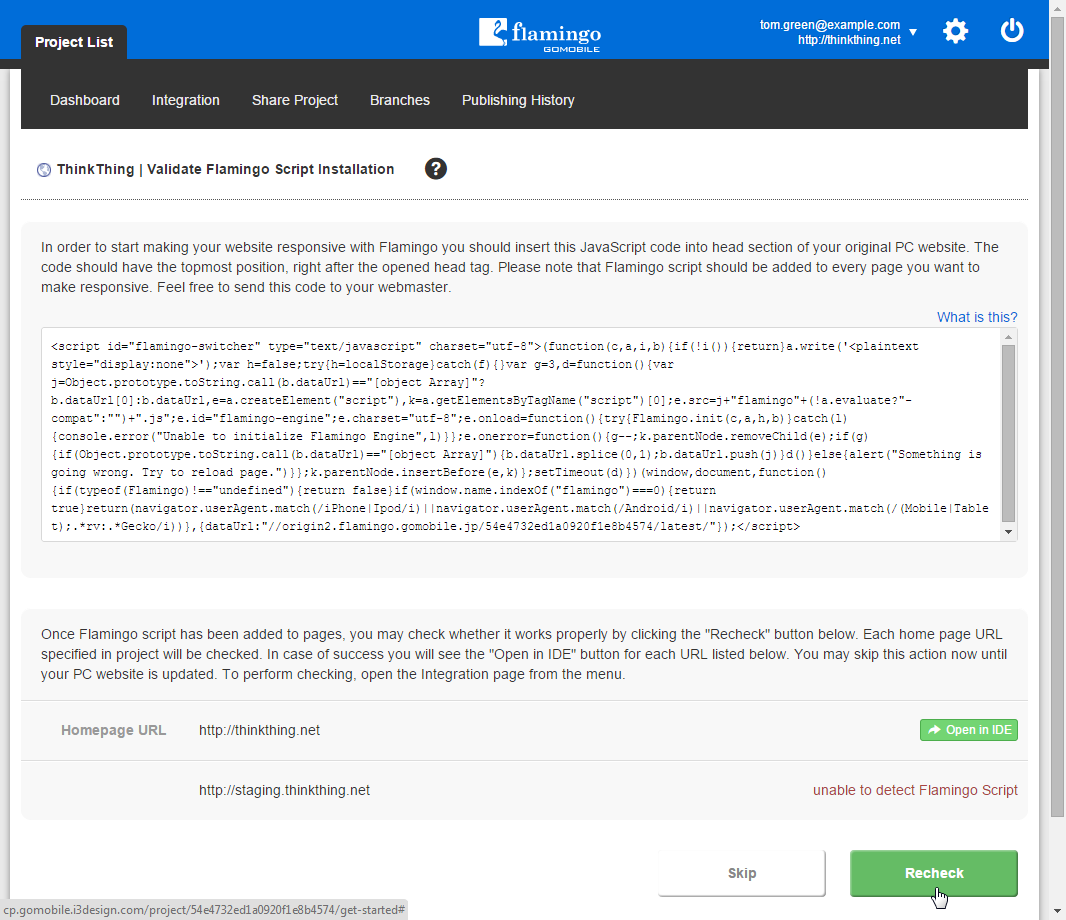Click the question mark help icon
Viewport: 1066px width, 920px height.
tap(436, 169)
